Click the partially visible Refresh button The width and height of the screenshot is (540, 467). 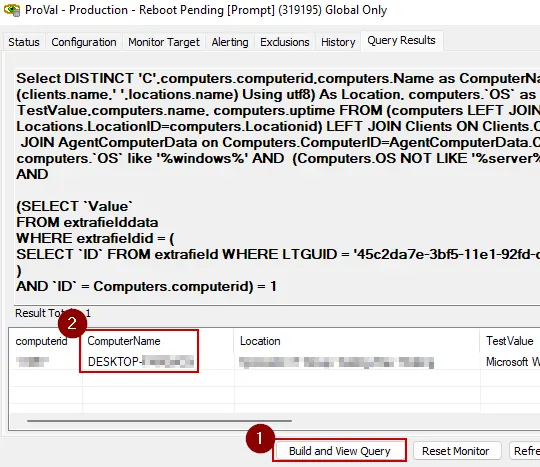point(525,450)
